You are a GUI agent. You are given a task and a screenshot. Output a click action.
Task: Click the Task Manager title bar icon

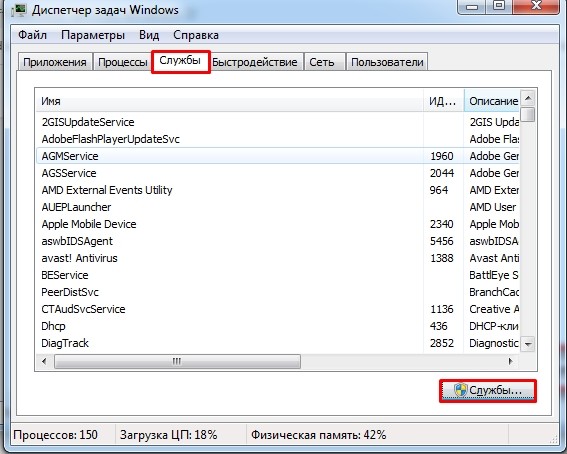pos(19,10)
